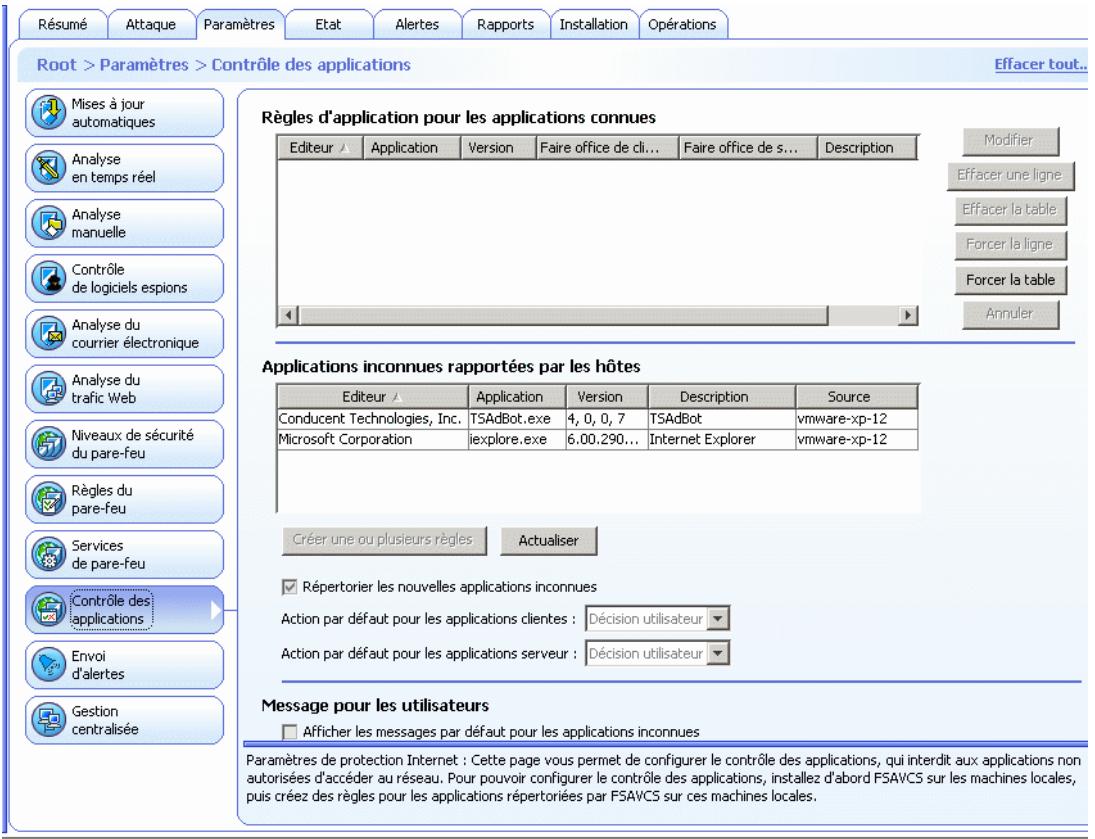The width and height of the screenshot is (1095, 839).
Task: Click Paramètres in the breadcrumb
Action: pos(144,65)
